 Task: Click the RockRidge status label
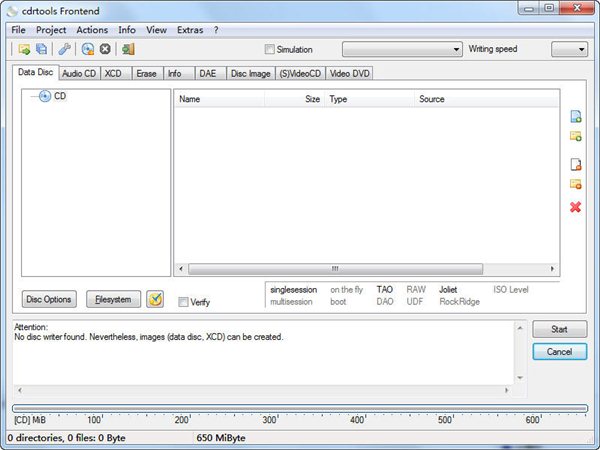coord(459,302)
